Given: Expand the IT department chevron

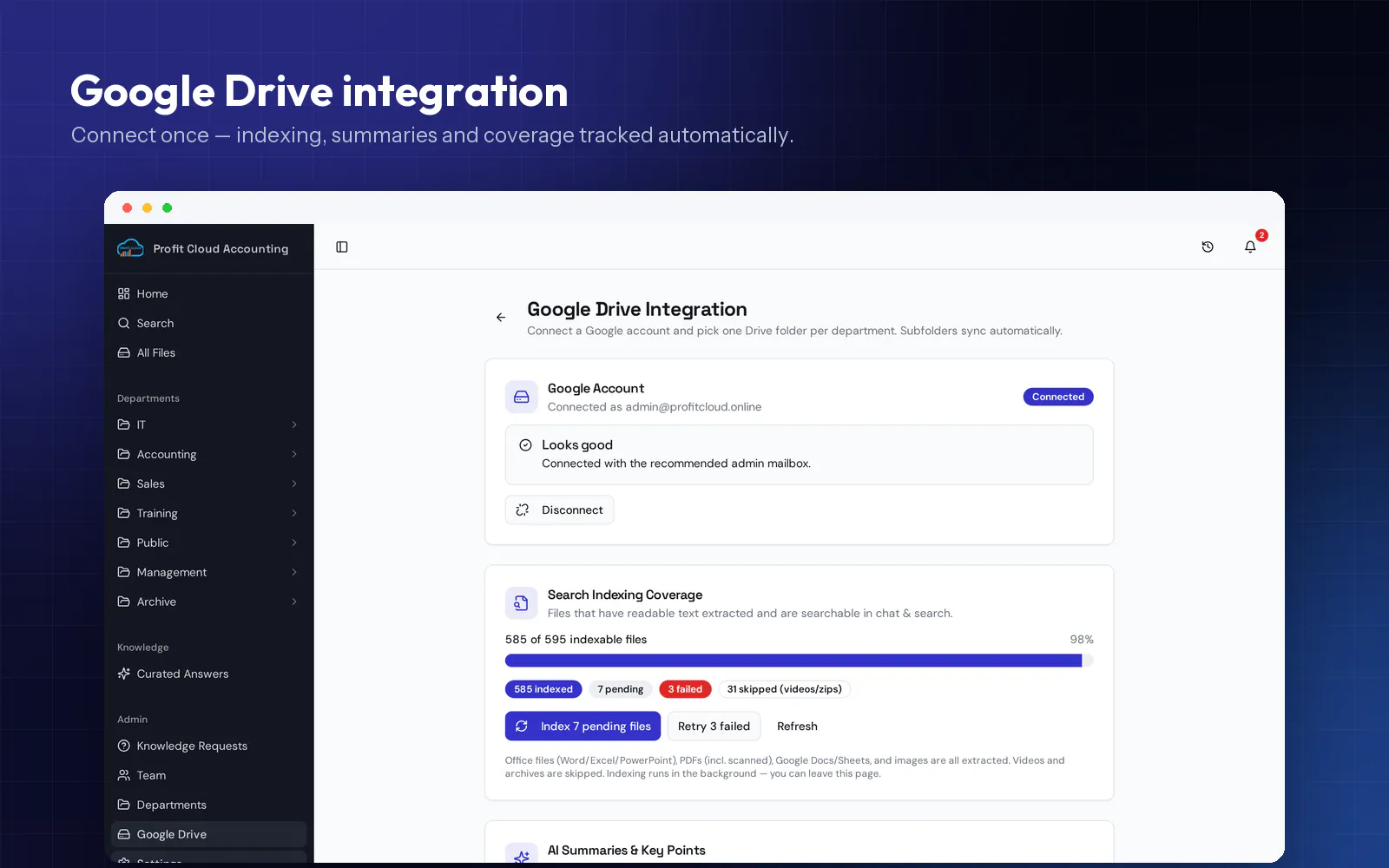Looking at the screenshot, I should [x=294, y=425].
